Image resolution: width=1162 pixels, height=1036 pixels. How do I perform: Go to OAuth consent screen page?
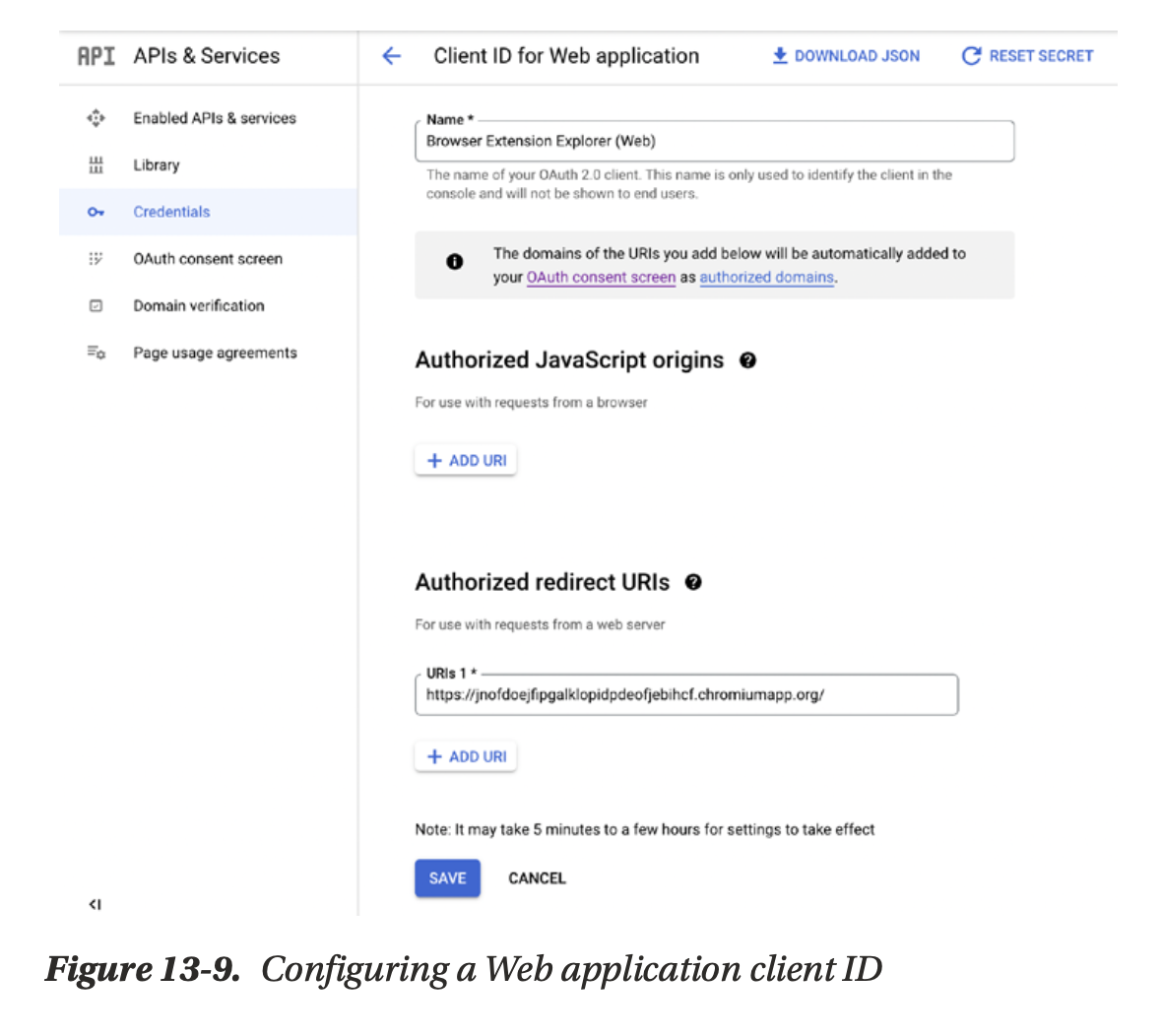point(208,259)
